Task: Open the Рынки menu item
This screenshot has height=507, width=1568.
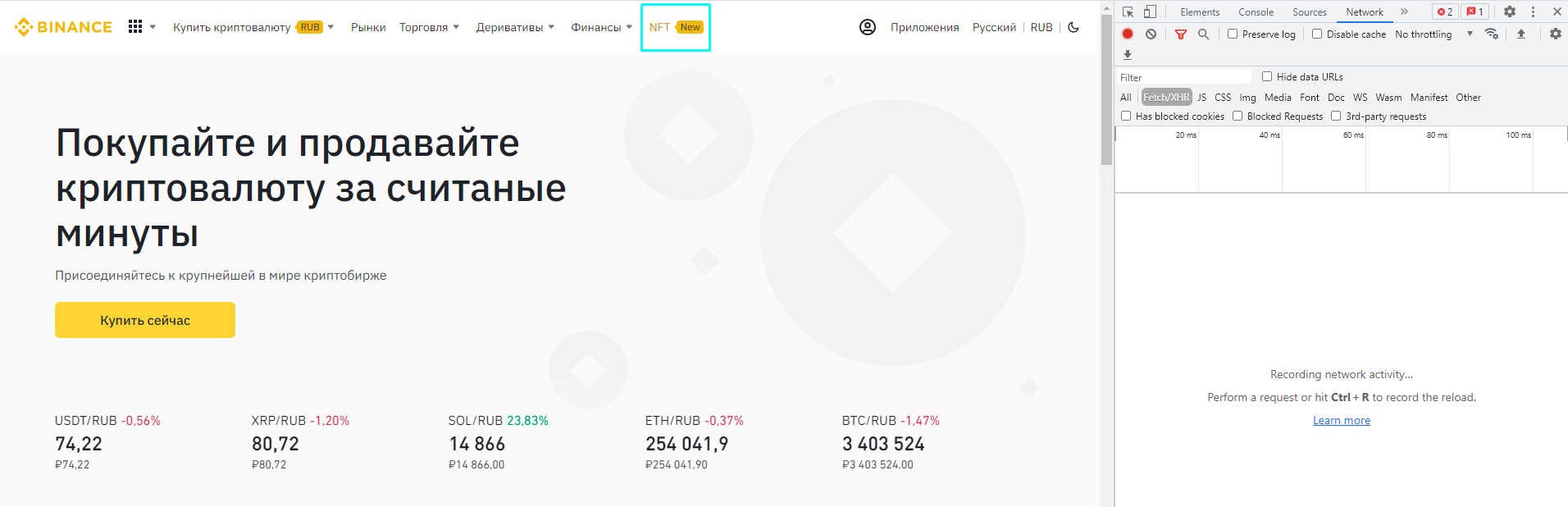Action: [368, 27]
